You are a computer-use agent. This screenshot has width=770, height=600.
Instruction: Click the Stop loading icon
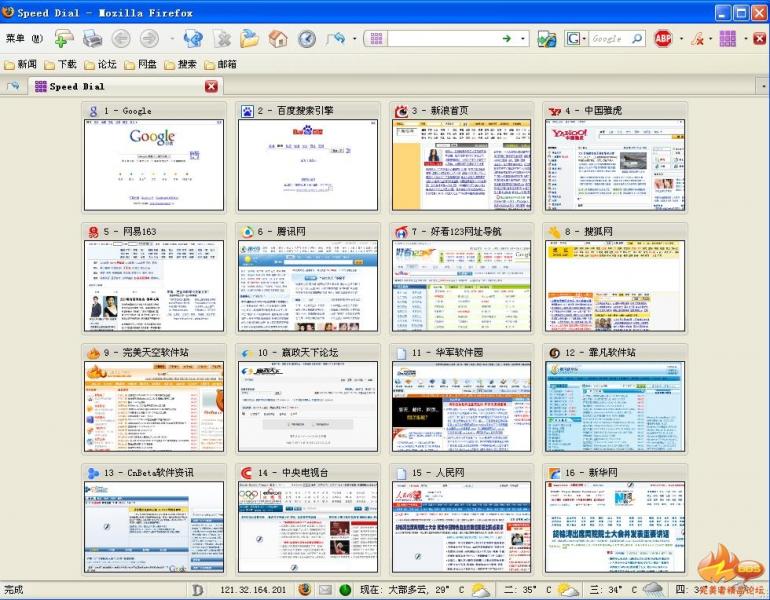tap(222, 38)
